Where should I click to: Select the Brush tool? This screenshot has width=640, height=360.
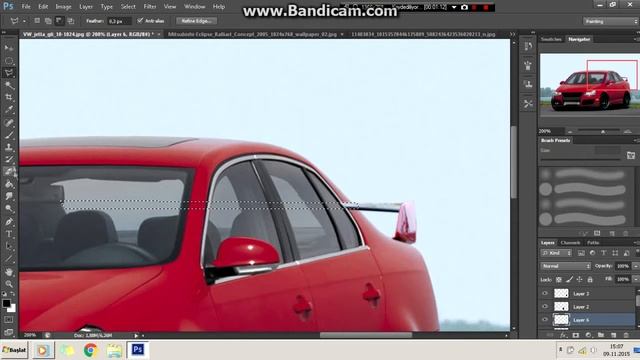(x=9, y=135)
